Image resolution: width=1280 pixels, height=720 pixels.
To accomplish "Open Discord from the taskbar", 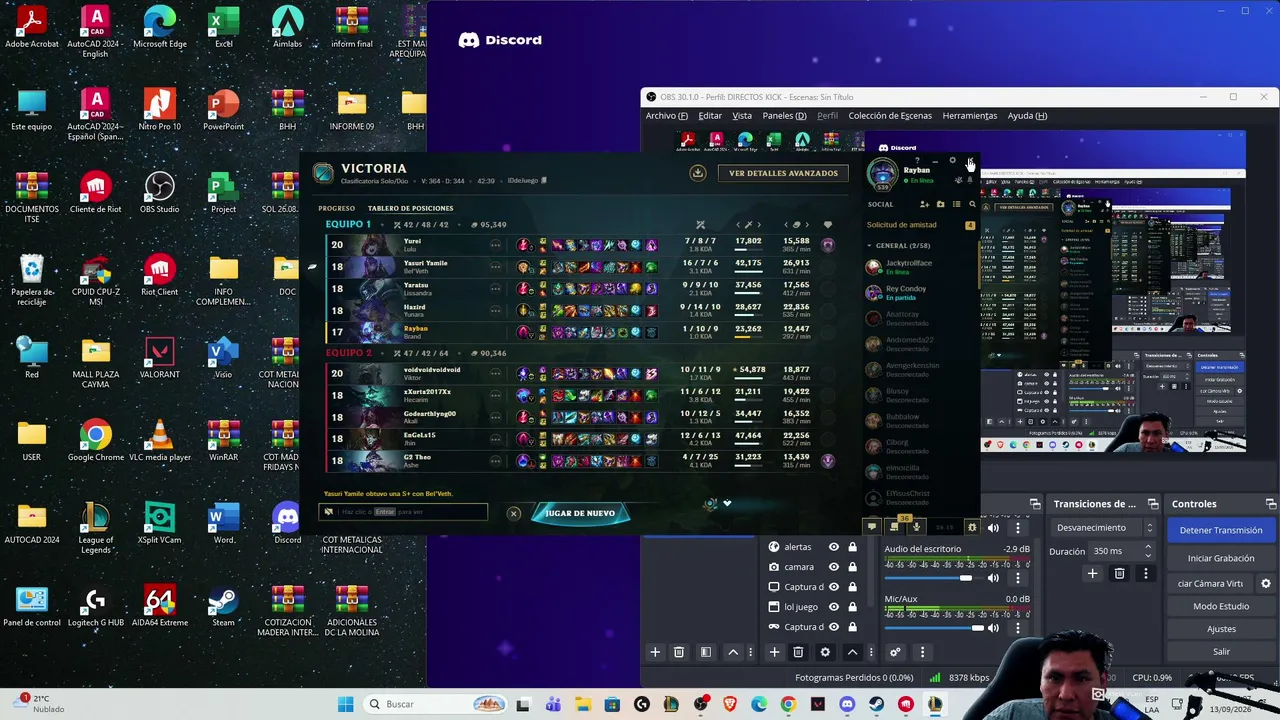I will coord(847,704).
